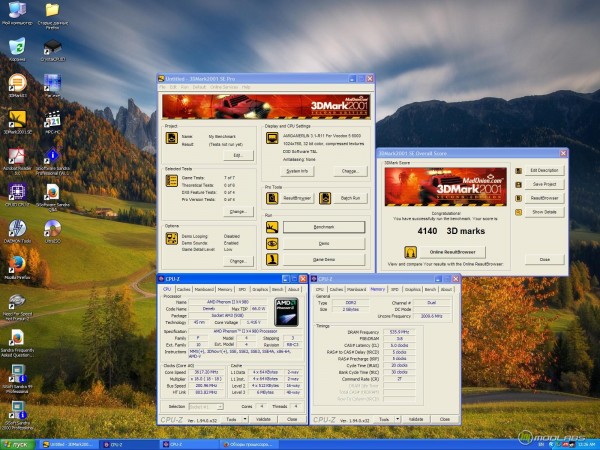Click the Change button under Options
The height and width of the screenshot is (450, 600).
pyautogui.click(x=238, y=261)
